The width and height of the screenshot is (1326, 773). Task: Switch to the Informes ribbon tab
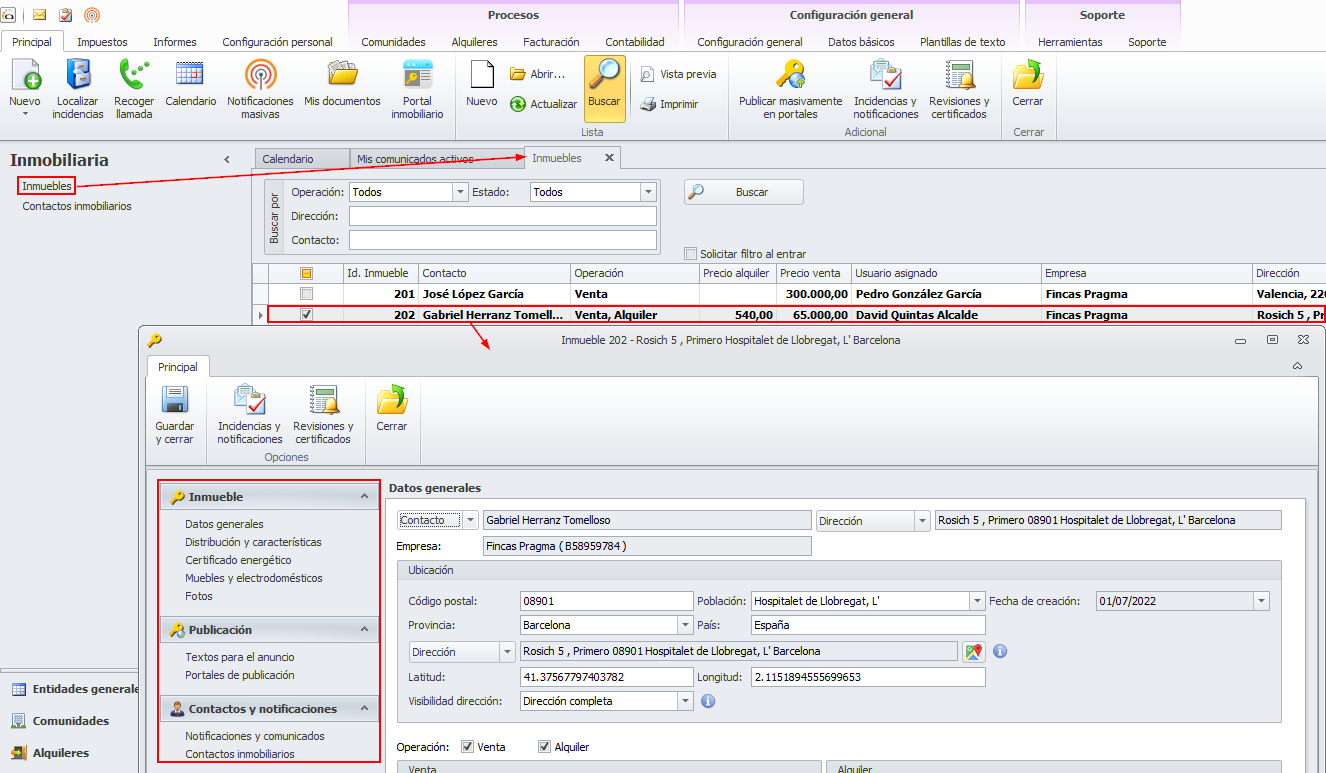174,42
